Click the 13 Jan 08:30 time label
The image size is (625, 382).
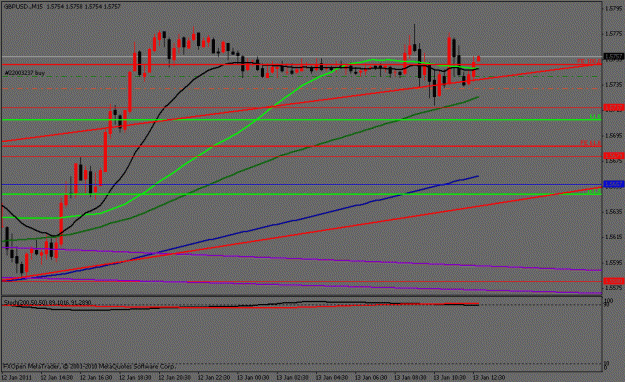410,377
